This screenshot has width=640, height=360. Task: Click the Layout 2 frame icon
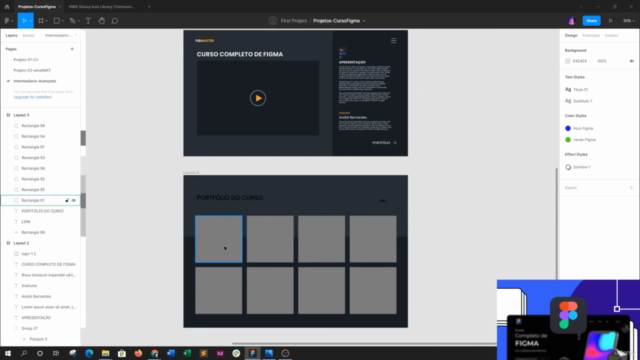[x=8, y=243]
